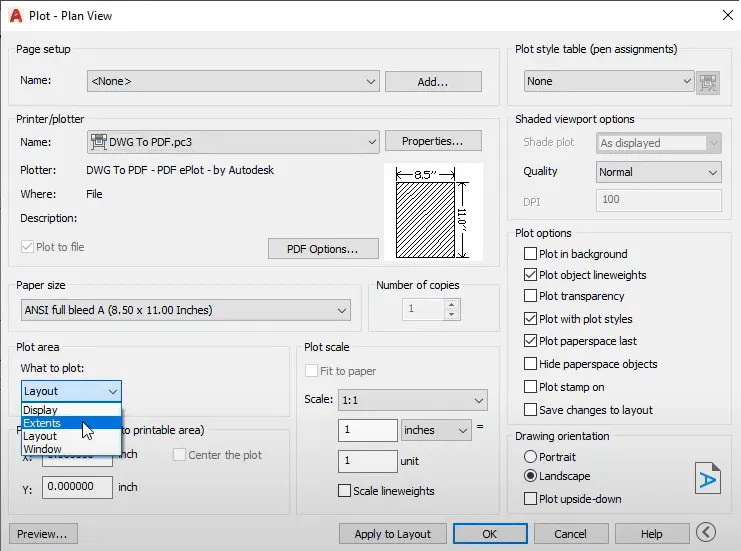This screenshot has height=551, width=741.
Task: Uncheck Plot paperspace last
Action: coord(530,341)
